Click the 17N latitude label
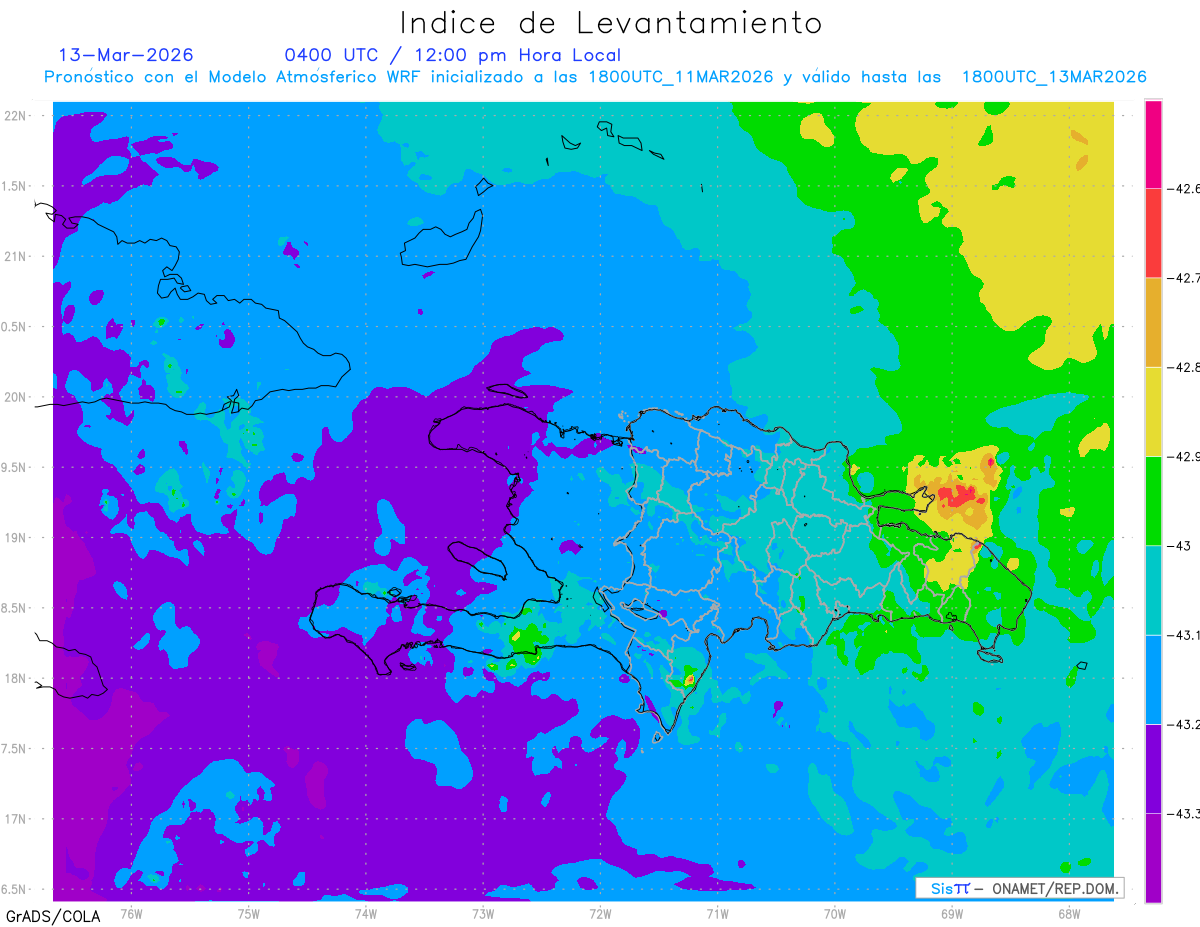Viewport: 1200px width, 927px height. (16, 819)
